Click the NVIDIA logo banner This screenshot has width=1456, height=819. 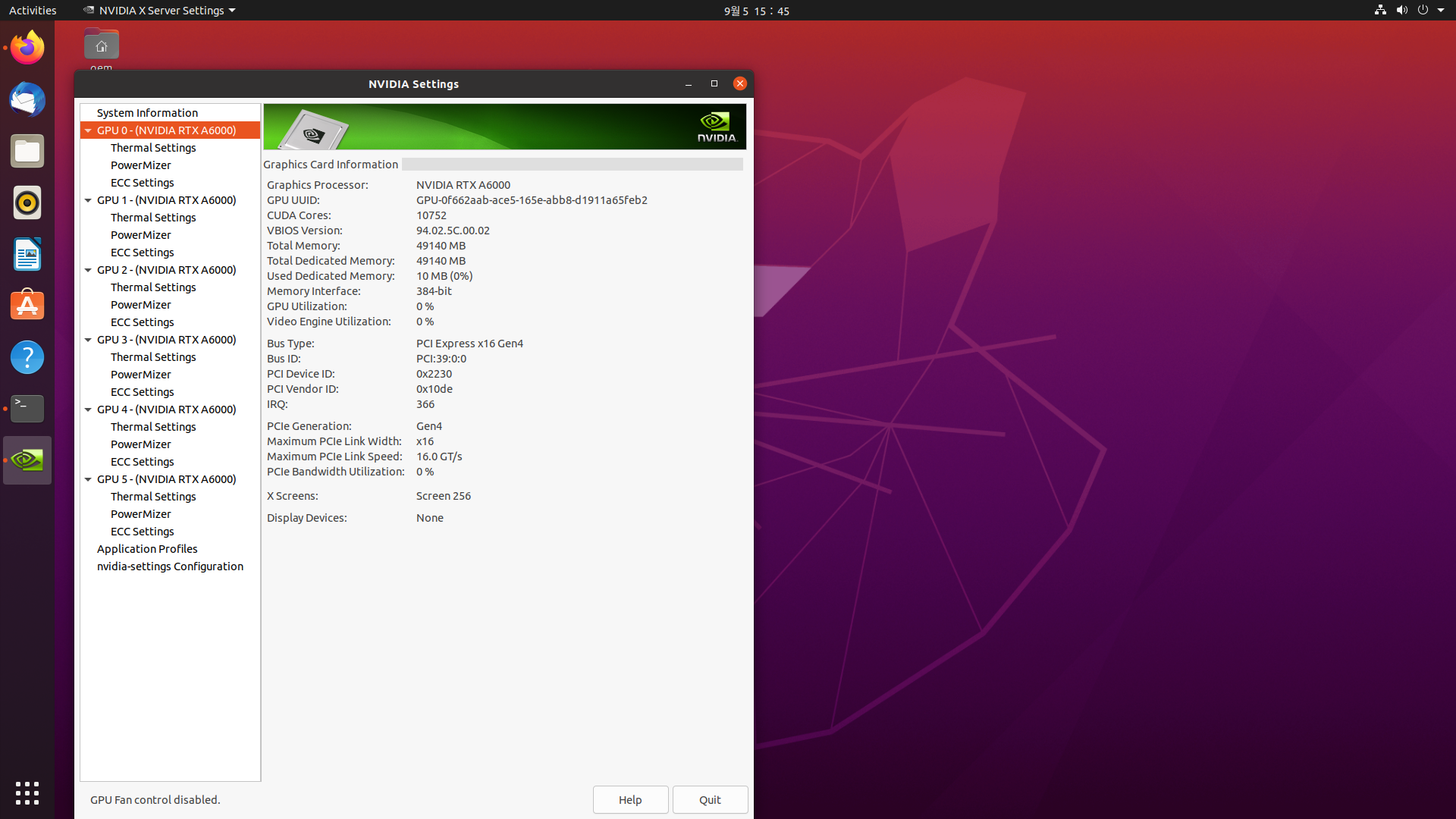point(504,127)
